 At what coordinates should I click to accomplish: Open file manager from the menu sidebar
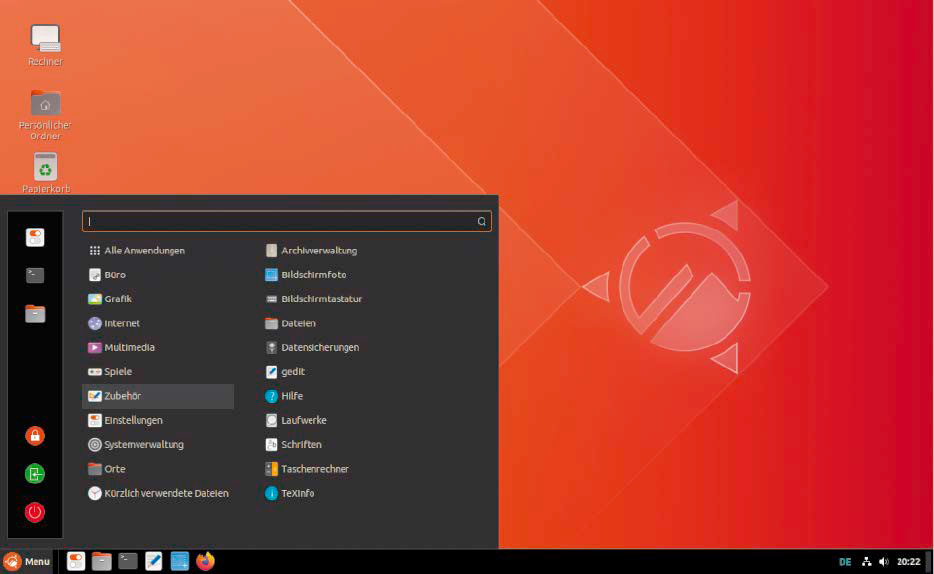(35, 313)
